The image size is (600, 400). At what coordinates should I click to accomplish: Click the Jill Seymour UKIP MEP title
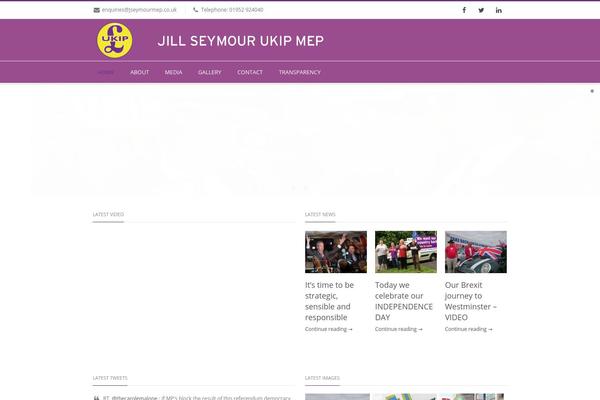point(241,41)
